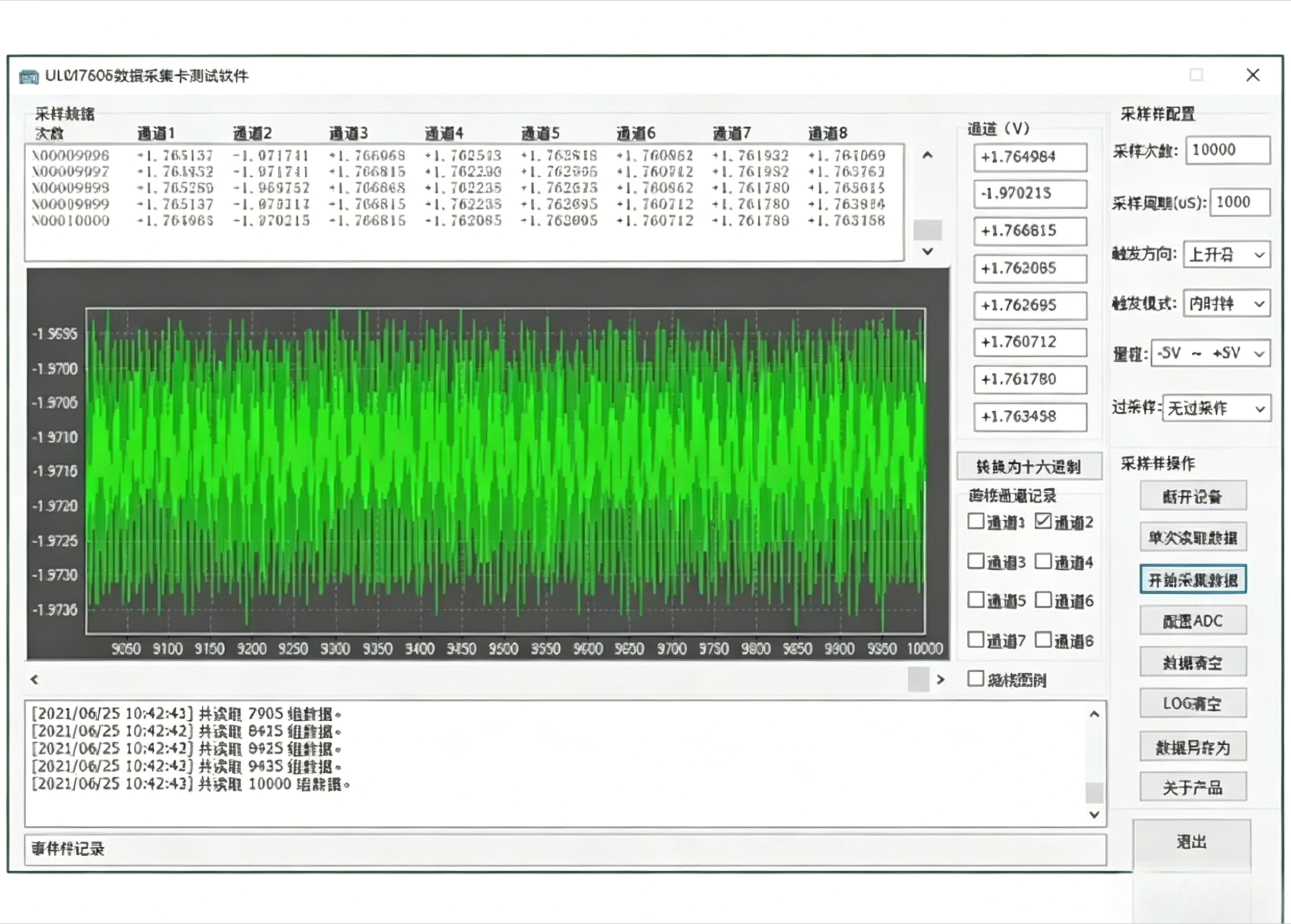This screenshot has width=1291, height=924.
Task: Open the trigger direction dropdown
Action: click(x=1226, y=254)
